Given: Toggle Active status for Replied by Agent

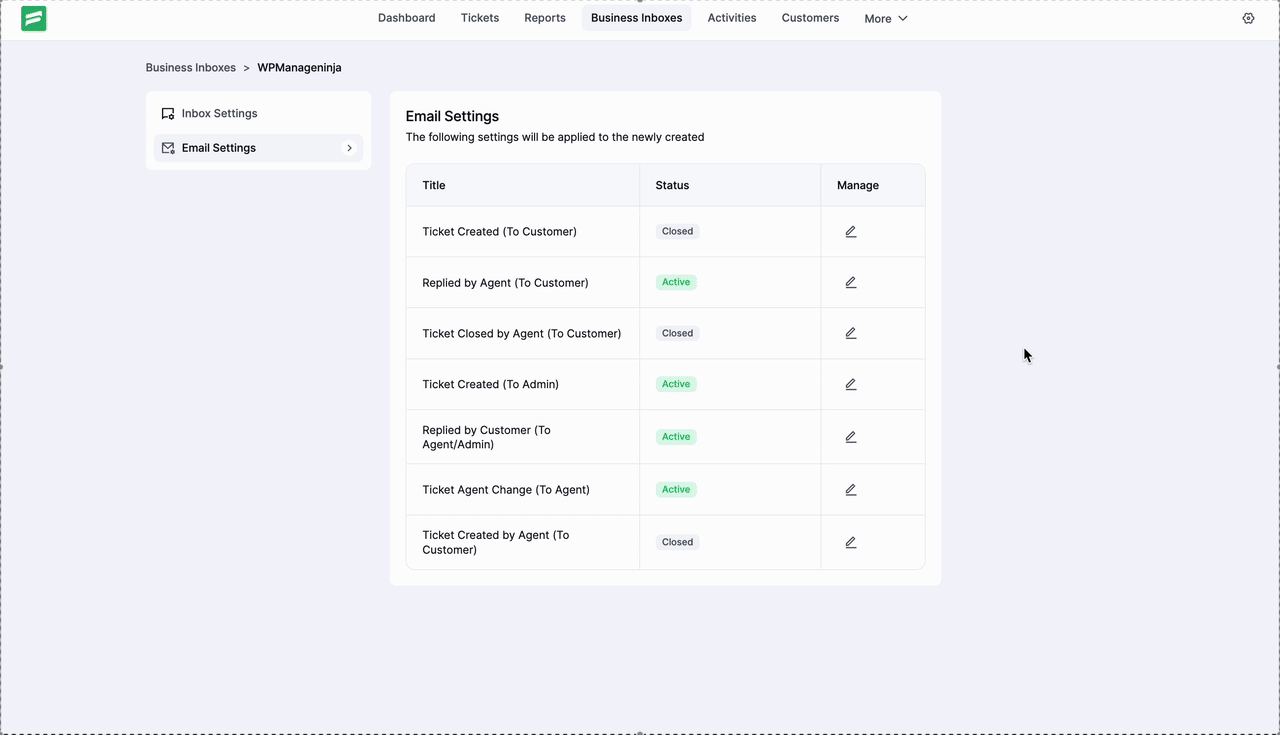Looking at the screenshot, I should 675,282.
